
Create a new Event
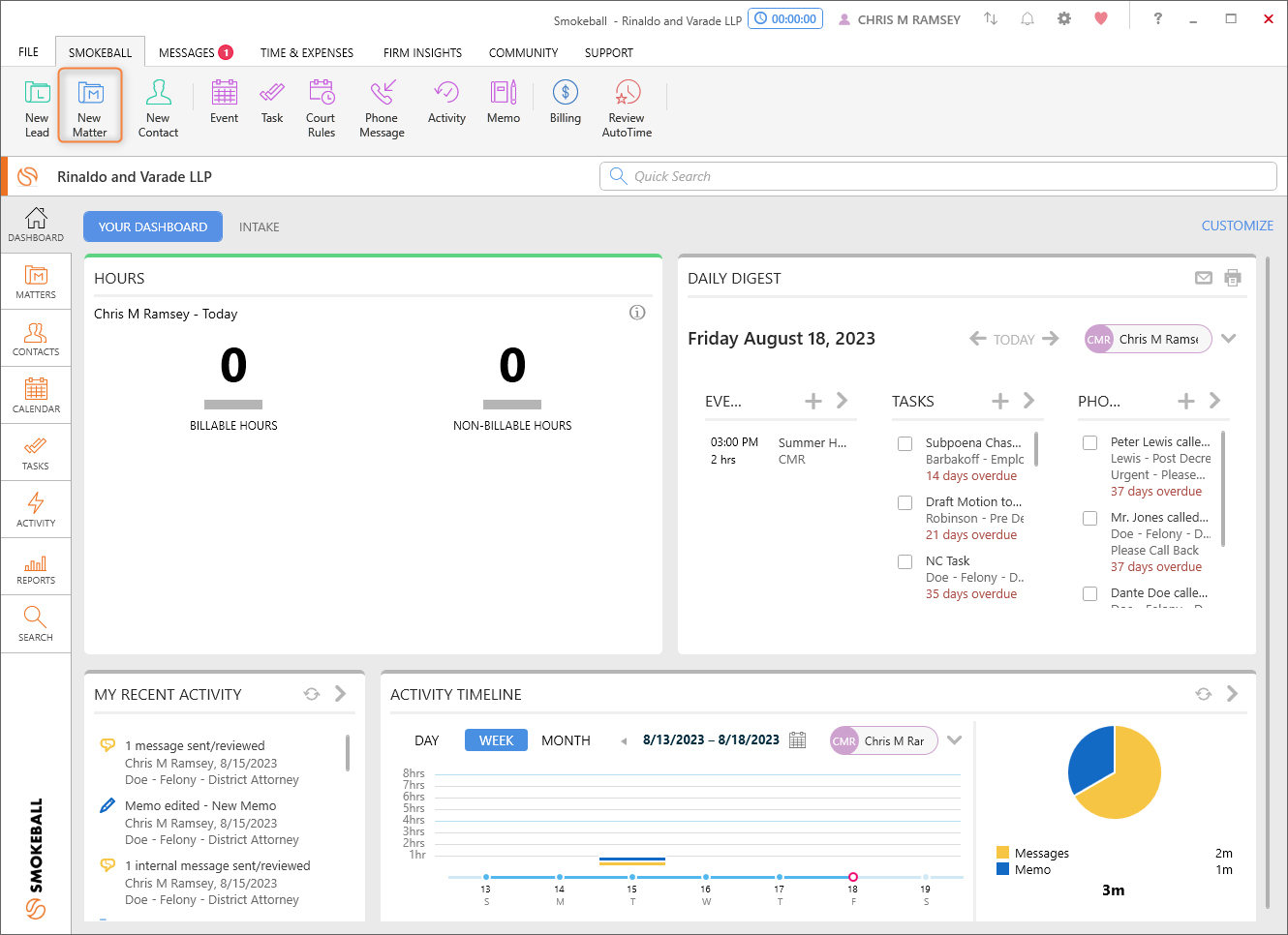click(224, 103)
